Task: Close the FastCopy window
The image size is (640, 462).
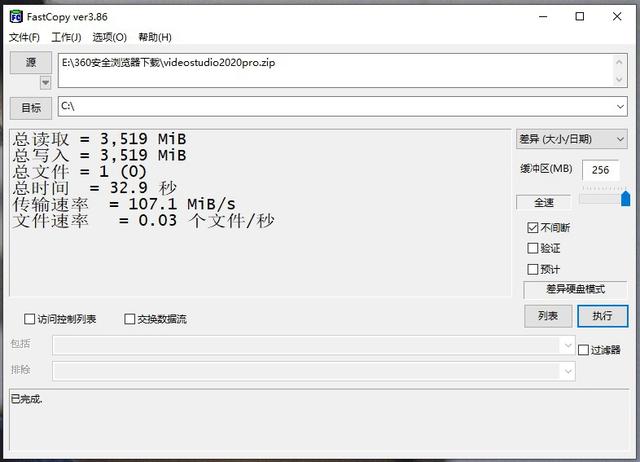Action: (617, 17)
